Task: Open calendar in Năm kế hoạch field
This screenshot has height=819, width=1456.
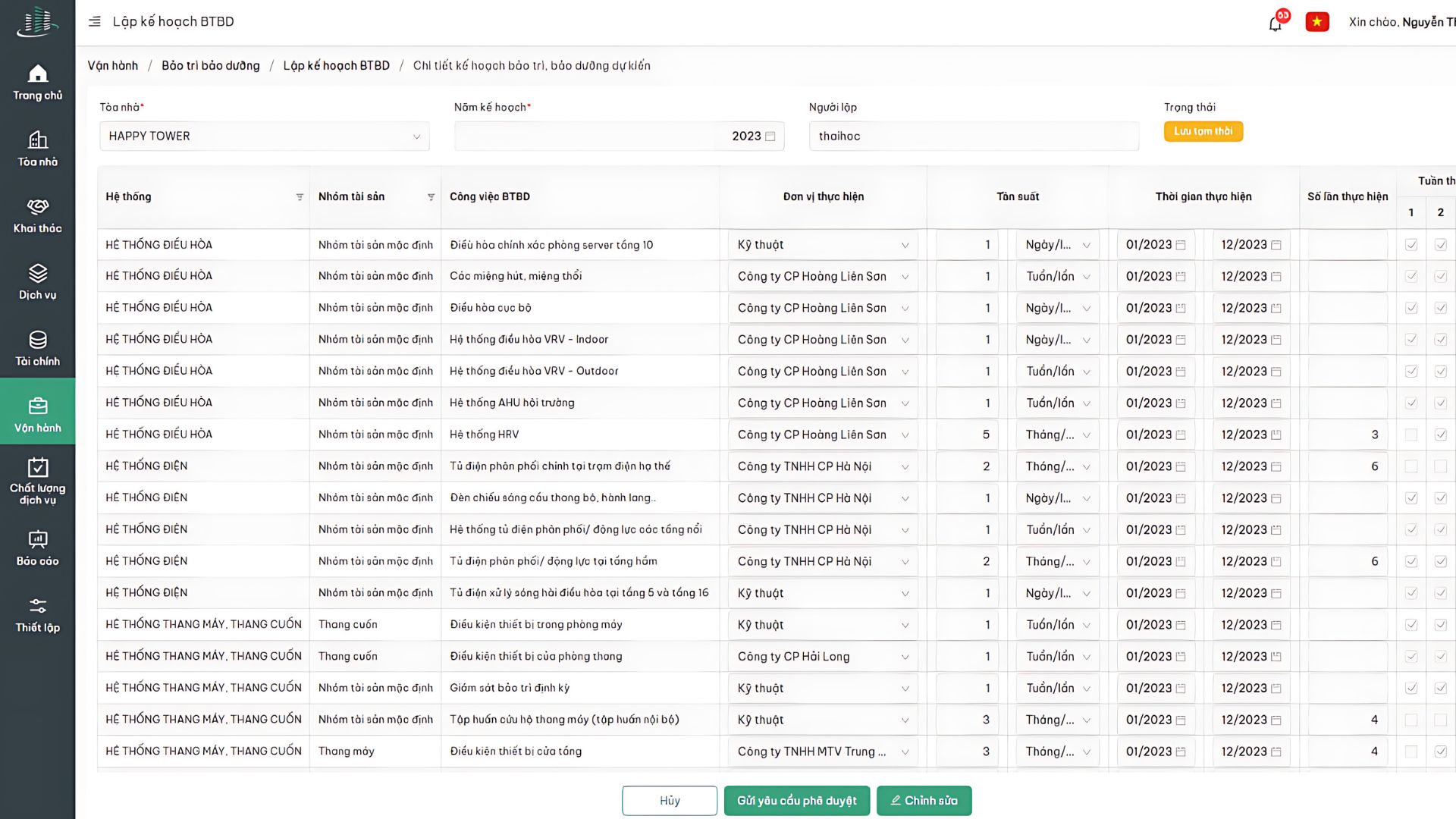Action: click(770, 136)
